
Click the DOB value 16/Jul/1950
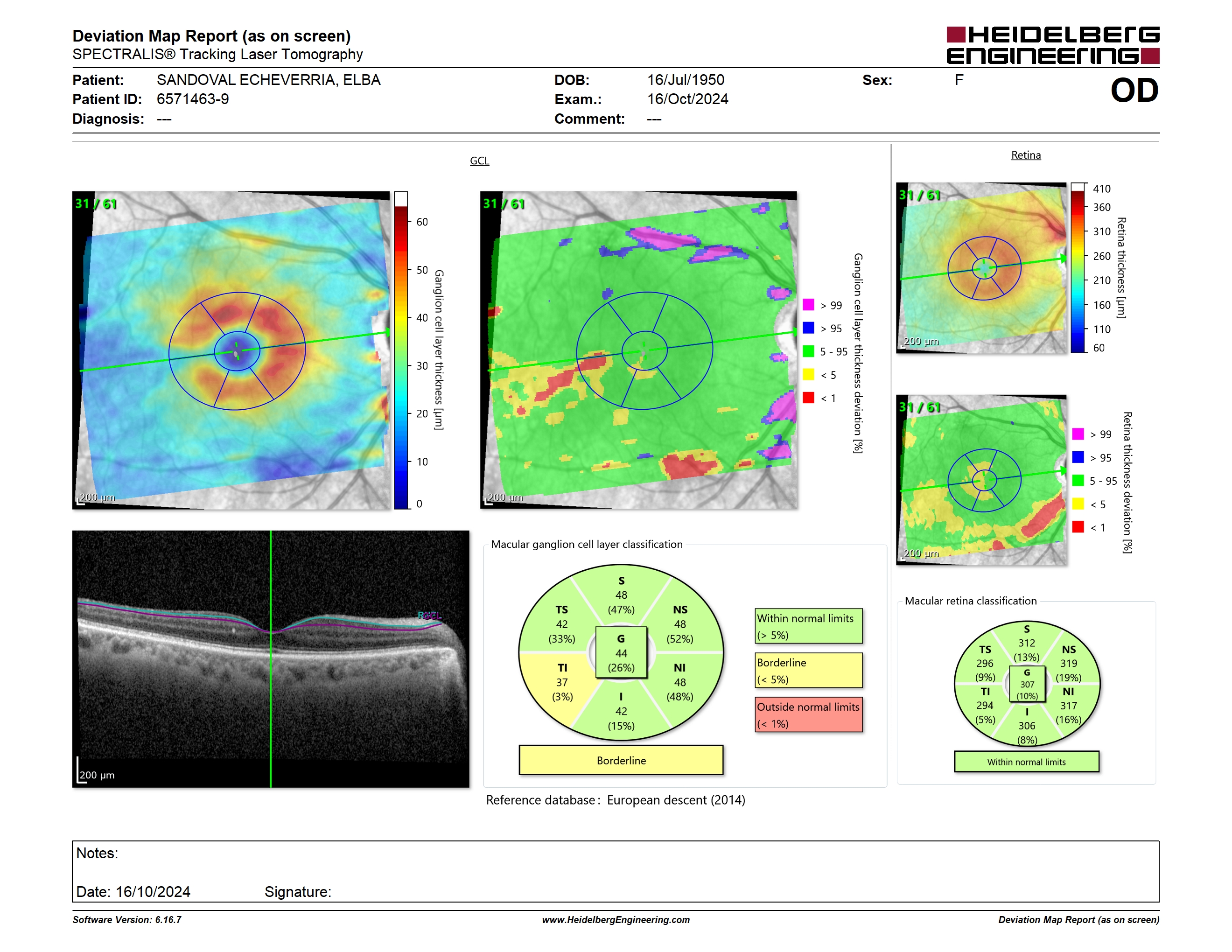tap(686, 80)
